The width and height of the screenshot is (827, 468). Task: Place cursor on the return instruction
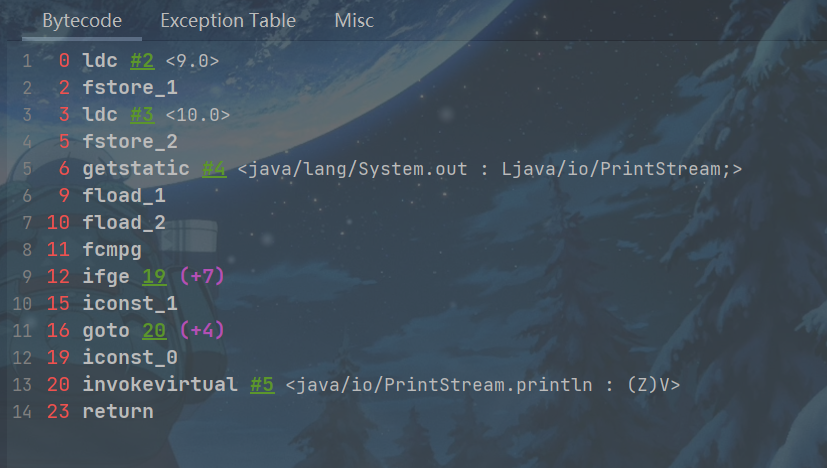click(118, 412)
